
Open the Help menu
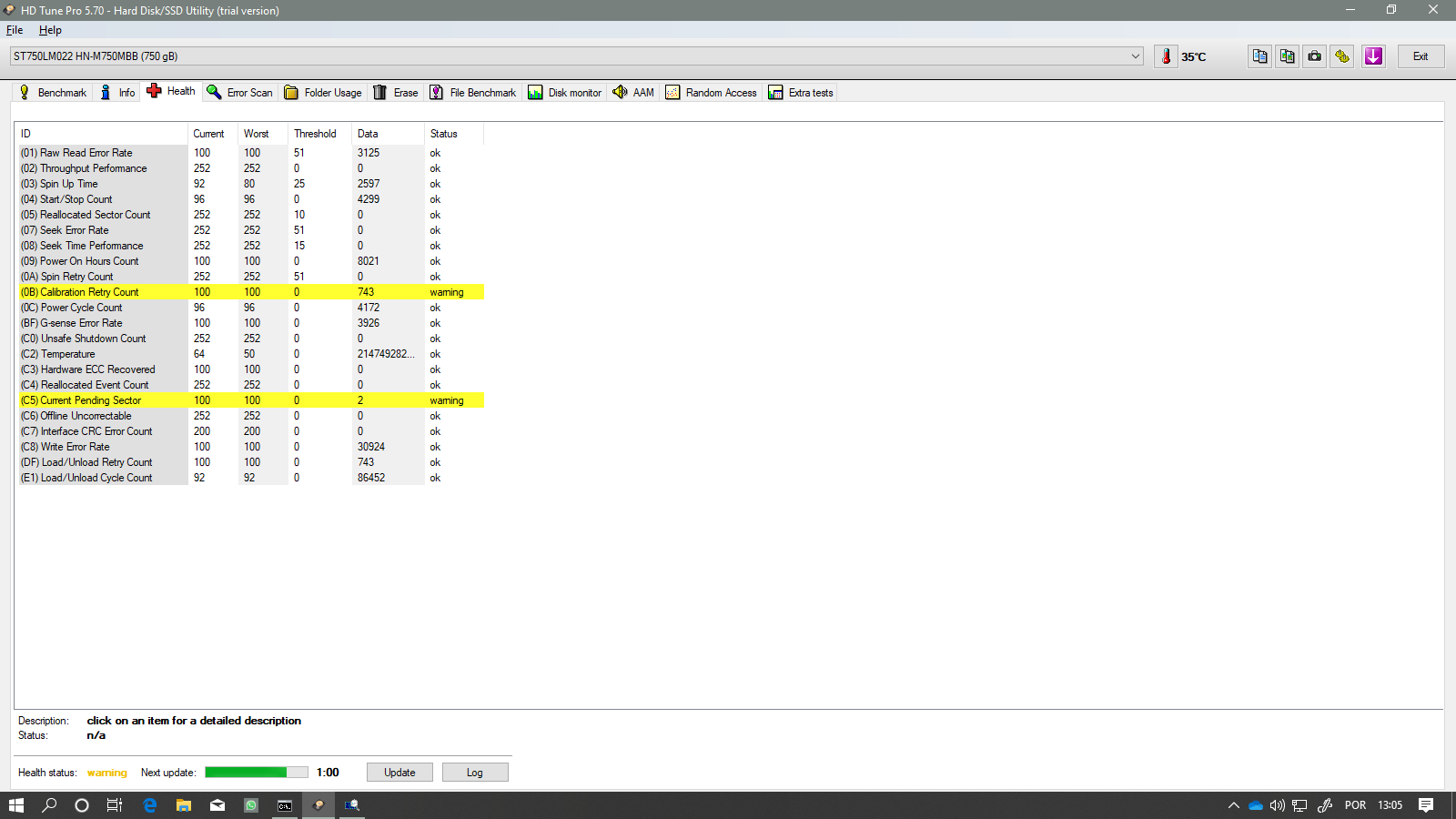click(x=50, y=30)
